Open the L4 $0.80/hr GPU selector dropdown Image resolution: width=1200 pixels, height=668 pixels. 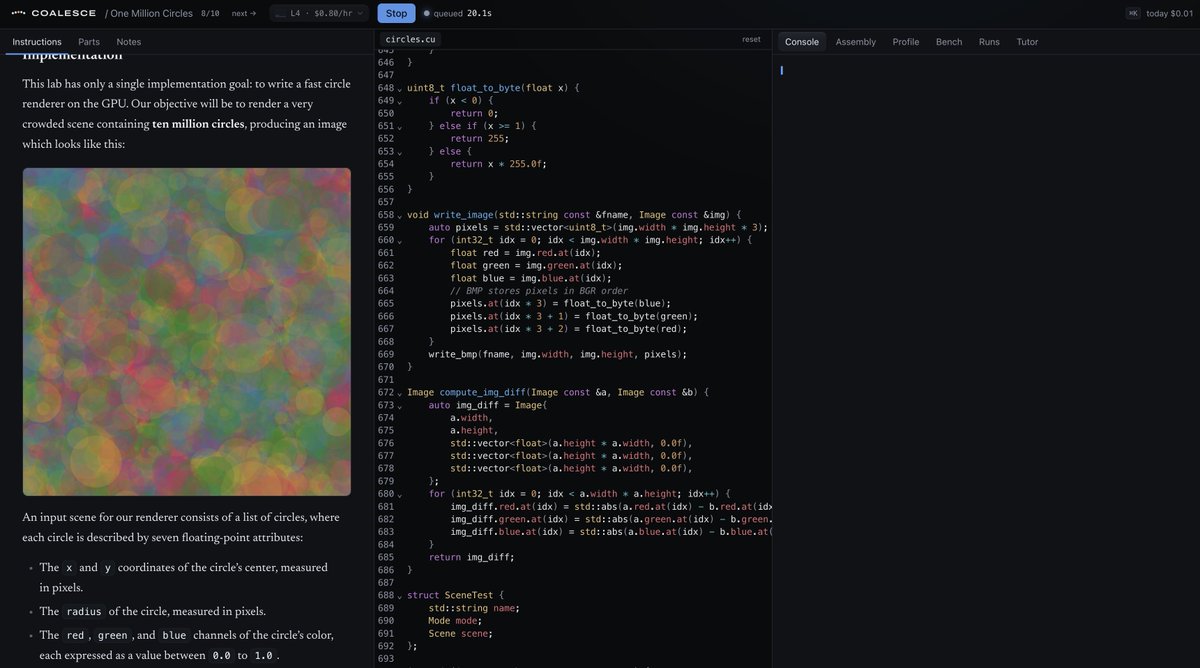tap(319, 13)
